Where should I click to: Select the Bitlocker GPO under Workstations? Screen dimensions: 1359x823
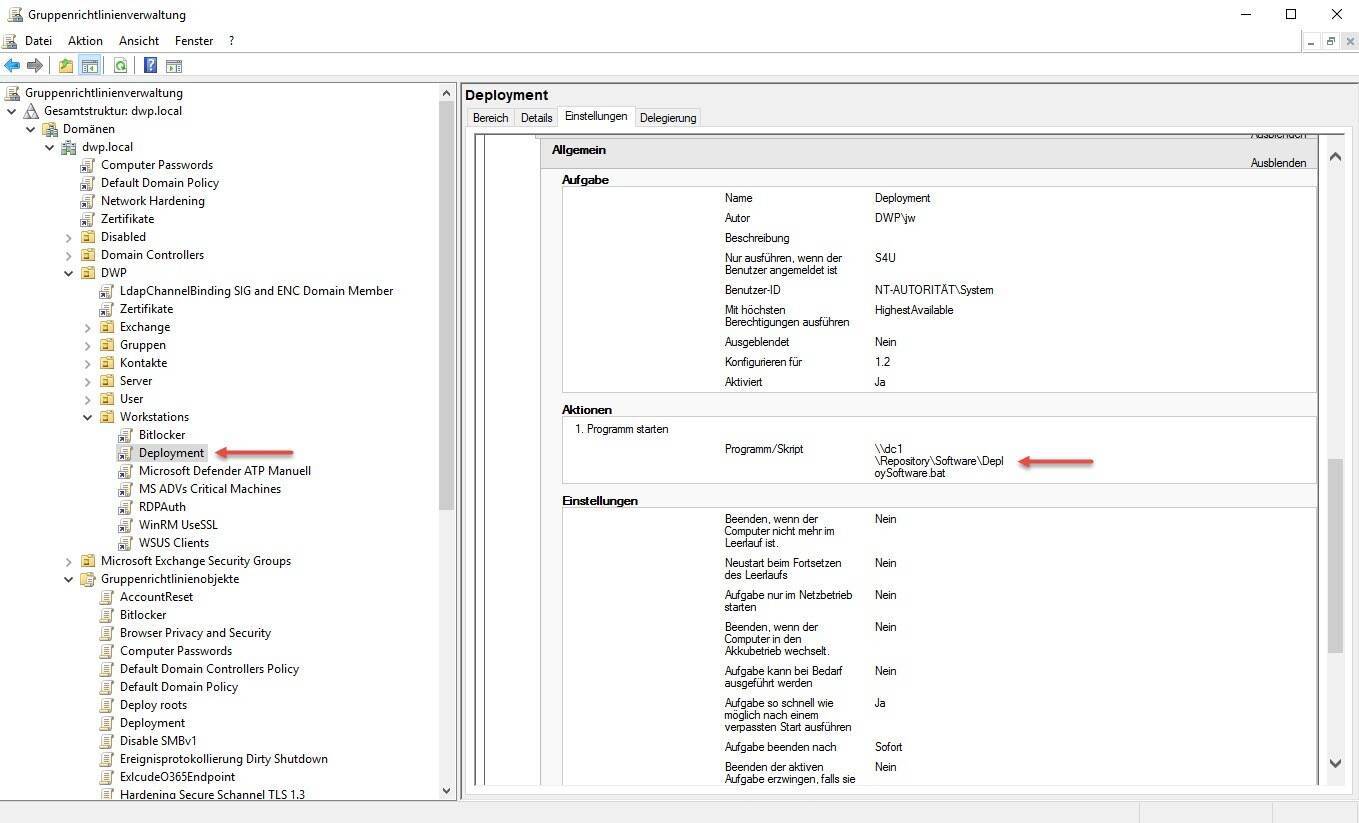(161, 435)
